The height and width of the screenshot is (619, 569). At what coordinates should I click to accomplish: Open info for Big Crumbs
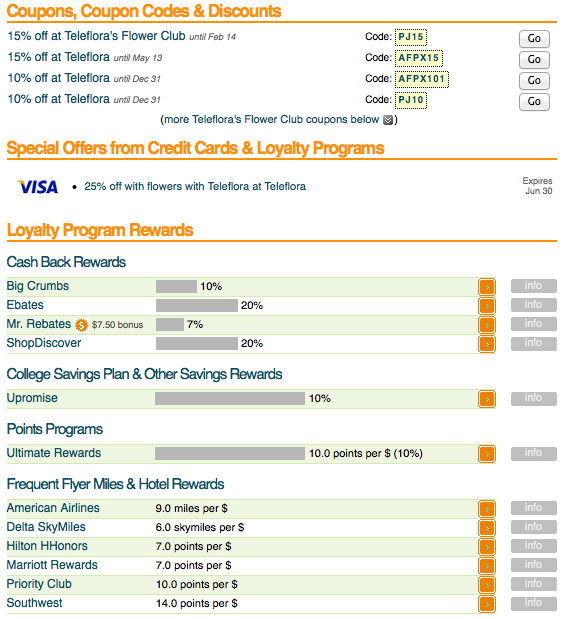pos(533,286)
